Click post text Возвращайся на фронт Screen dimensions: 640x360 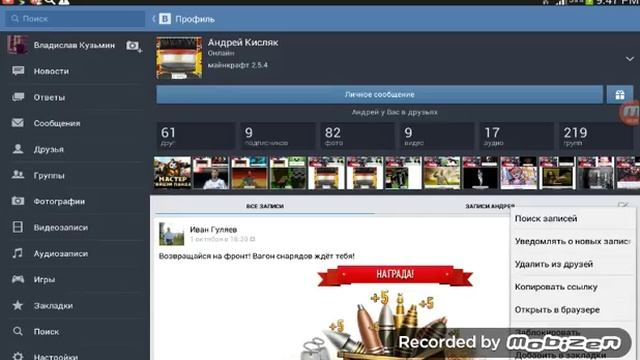pyautogui.click(x=257, y=256)
